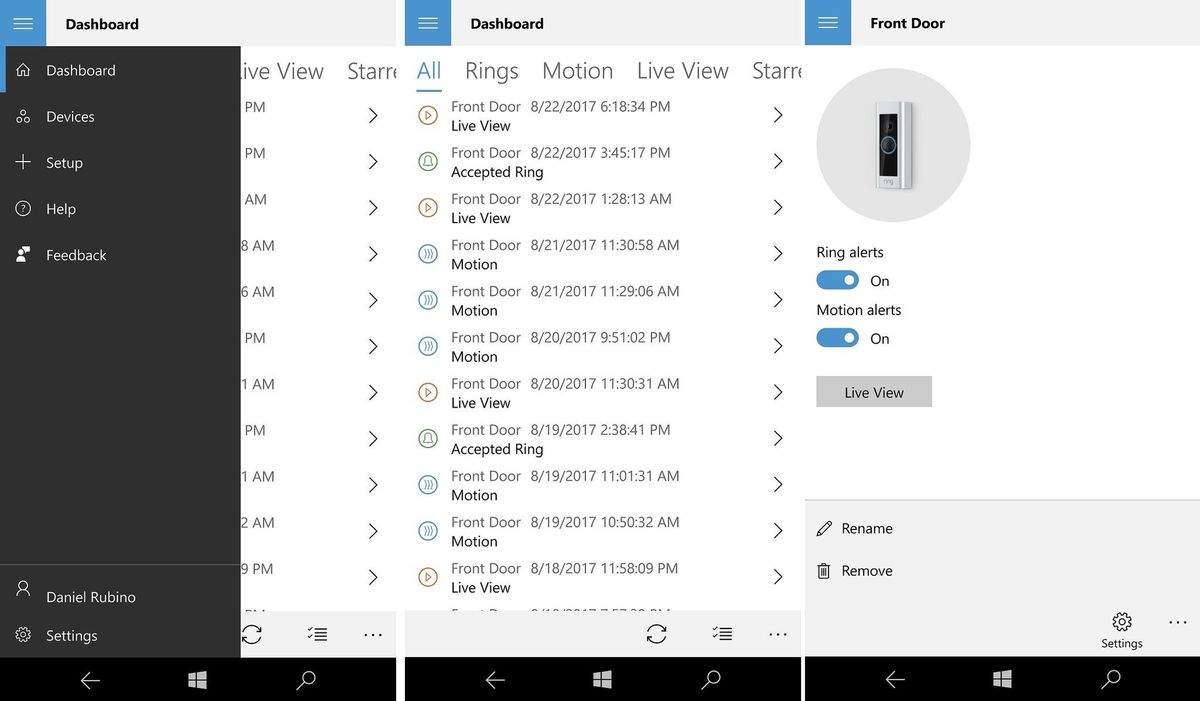Start a Live View for Front Door
Image resolution: width=1200 pixels, height=701 pixels.
(873, 391)
